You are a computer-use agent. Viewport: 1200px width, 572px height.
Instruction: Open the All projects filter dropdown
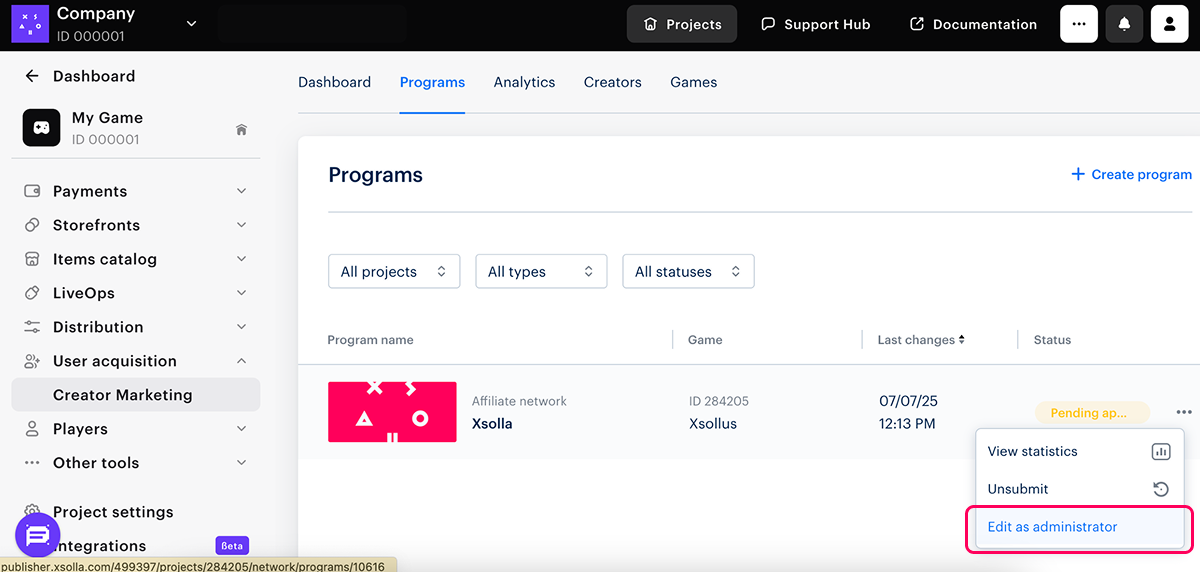click(x=394, y=271)
